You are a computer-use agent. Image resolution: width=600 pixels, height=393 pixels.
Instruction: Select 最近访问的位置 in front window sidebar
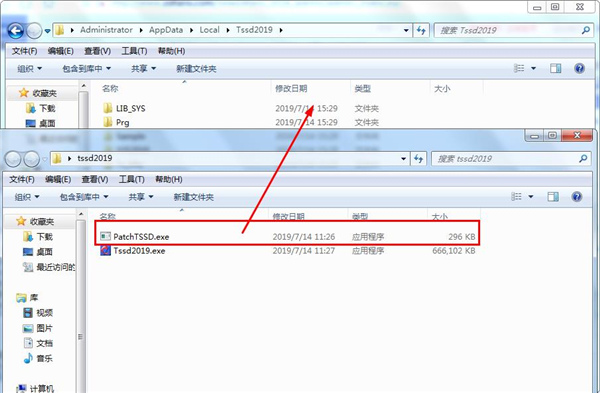click(49, 267)
